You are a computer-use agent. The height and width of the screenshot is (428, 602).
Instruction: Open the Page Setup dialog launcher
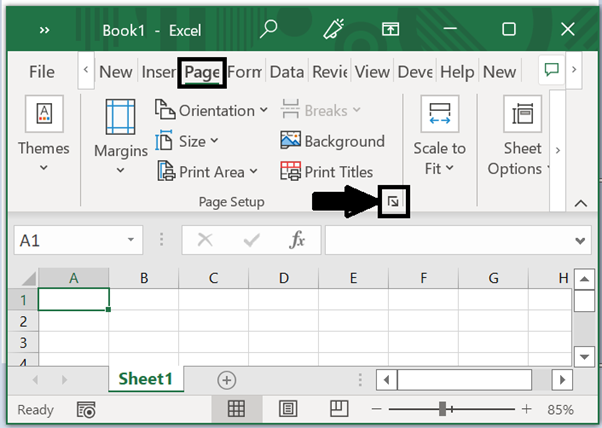tap(395, 202)
